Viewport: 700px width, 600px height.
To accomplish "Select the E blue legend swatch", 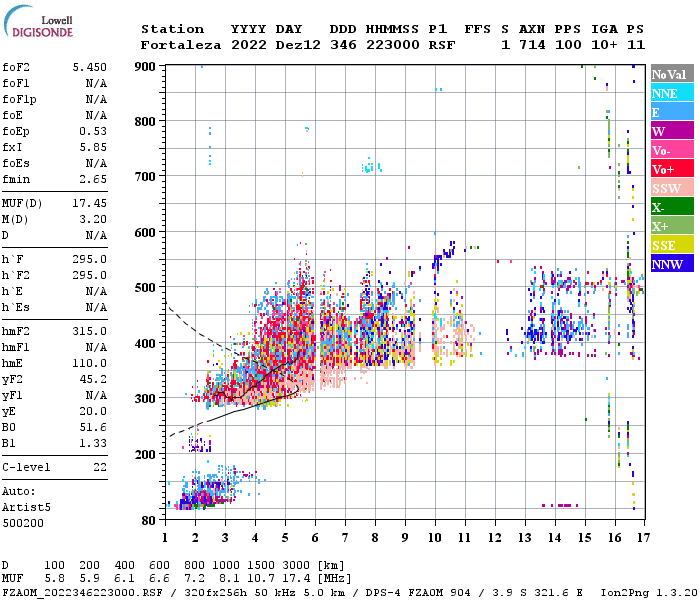I will tap(672, 112).
